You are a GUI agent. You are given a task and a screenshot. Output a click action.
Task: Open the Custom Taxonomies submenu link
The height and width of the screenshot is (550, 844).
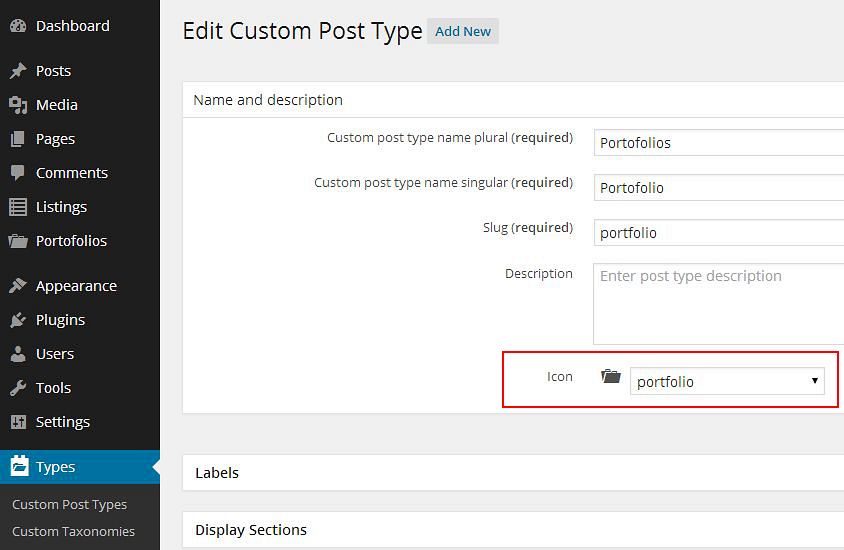point(73,532)
